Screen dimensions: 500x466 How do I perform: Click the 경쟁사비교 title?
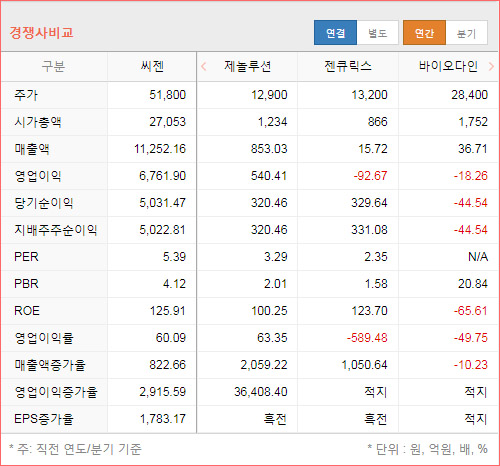tap(41, 33)
